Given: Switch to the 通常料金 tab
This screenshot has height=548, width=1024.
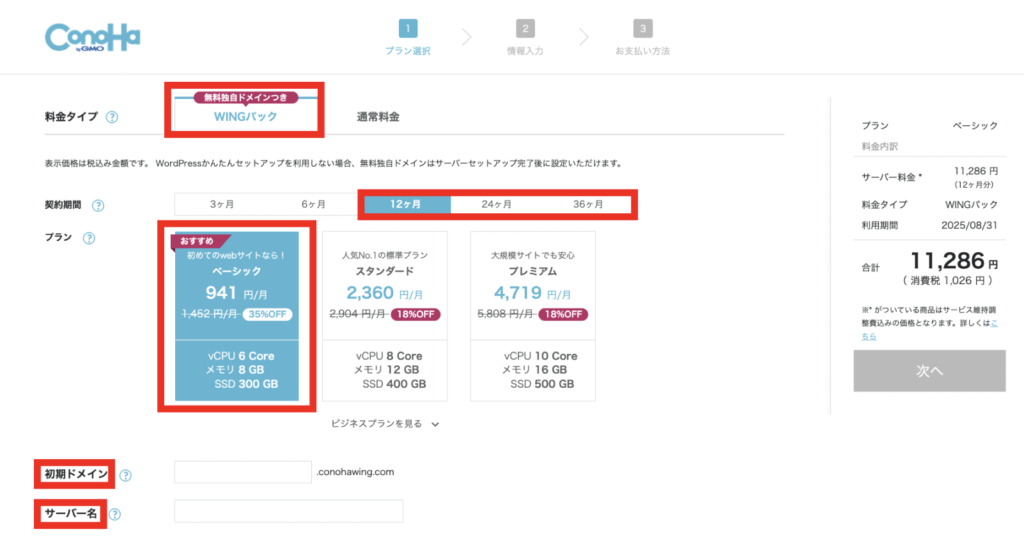Looking at the screenshot, I should [x=378, y=117].
